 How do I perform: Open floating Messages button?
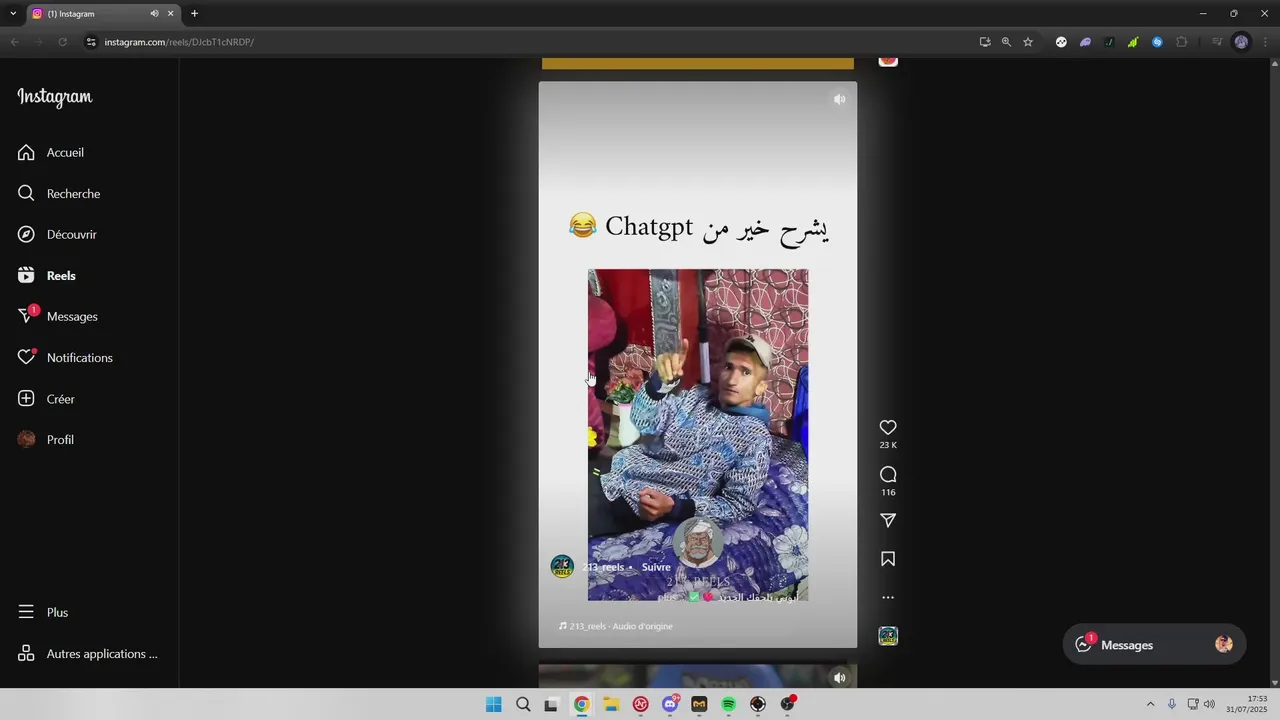tap(1154, 645)
